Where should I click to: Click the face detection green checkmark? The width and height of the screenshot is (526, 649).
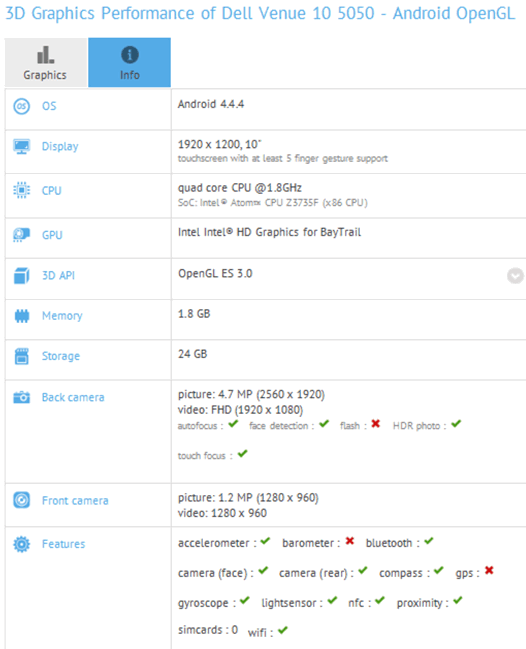[x=324, y=424]
